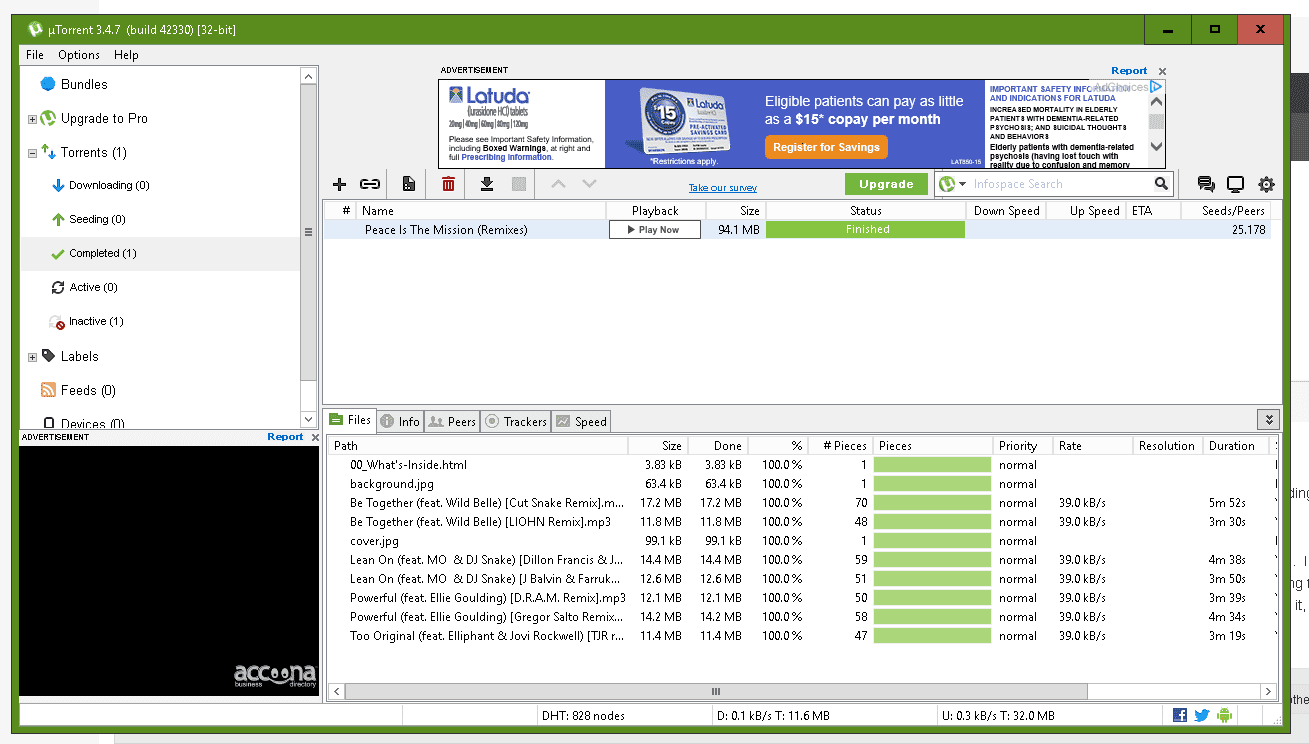The height and width of the screenshot is (744, 1309).
Task: Switch to the Speed tab
Action: pos(581,421)
